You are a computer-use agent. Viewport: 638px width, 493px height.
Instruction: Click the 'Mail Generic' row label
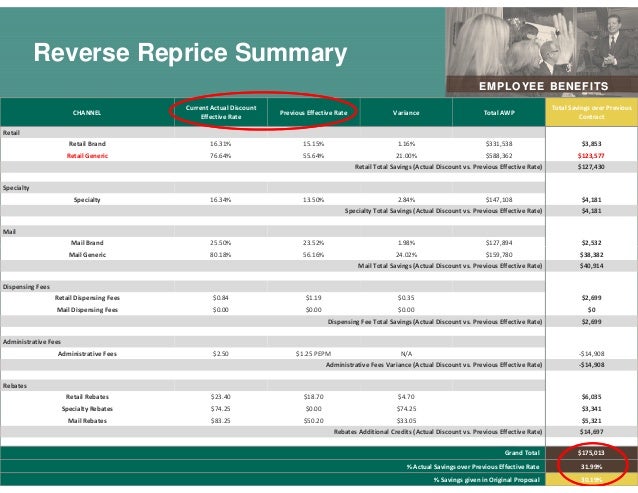tap(87, 255)
